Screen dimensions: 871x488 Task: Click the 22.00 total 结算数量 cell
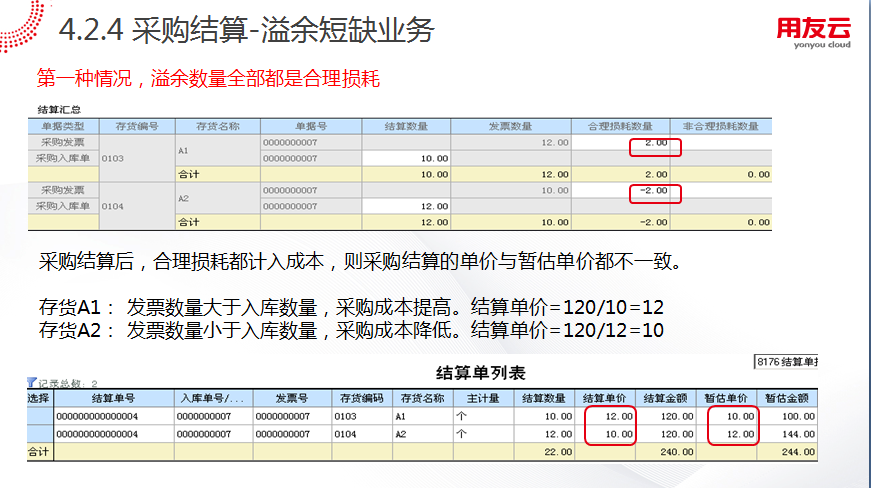pos(544,452)
